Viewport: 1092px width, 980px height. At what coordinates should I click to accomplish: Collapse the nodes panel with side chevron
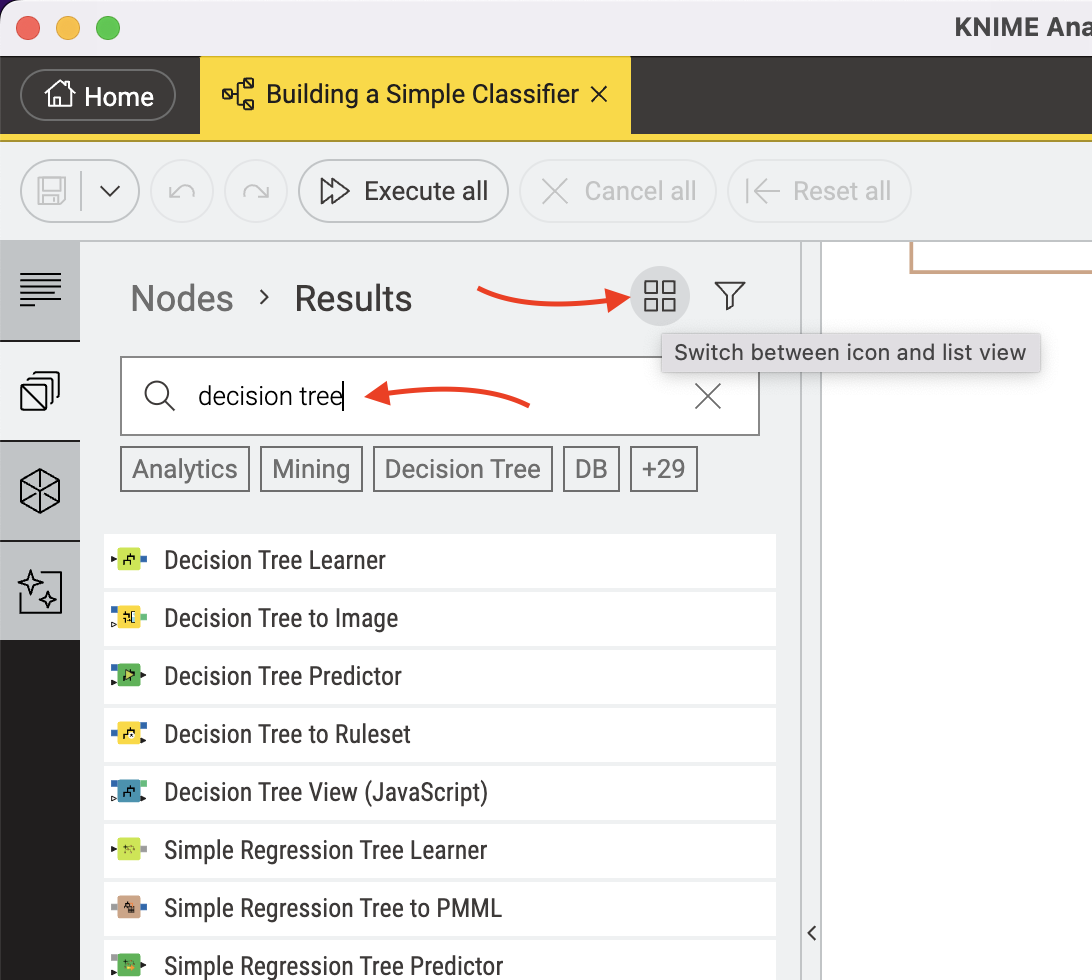811,932
